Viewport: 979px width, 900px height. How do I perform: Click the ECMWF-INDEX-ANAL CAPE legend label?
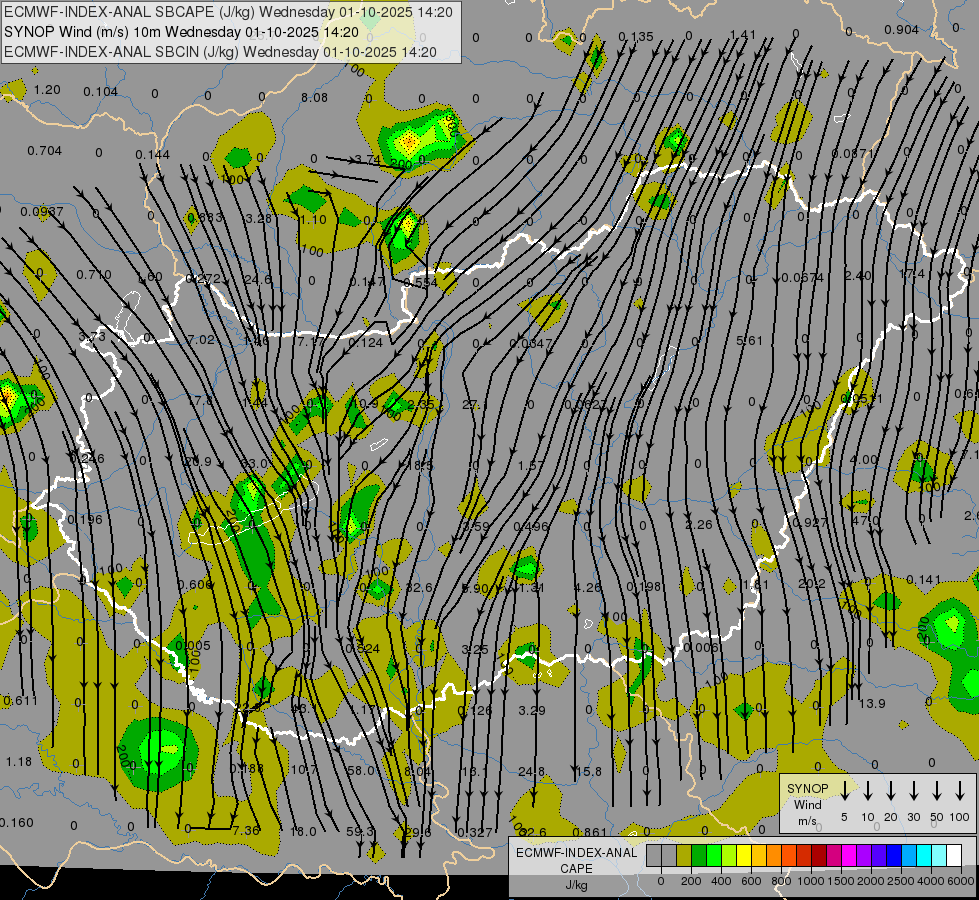[575, 860]
